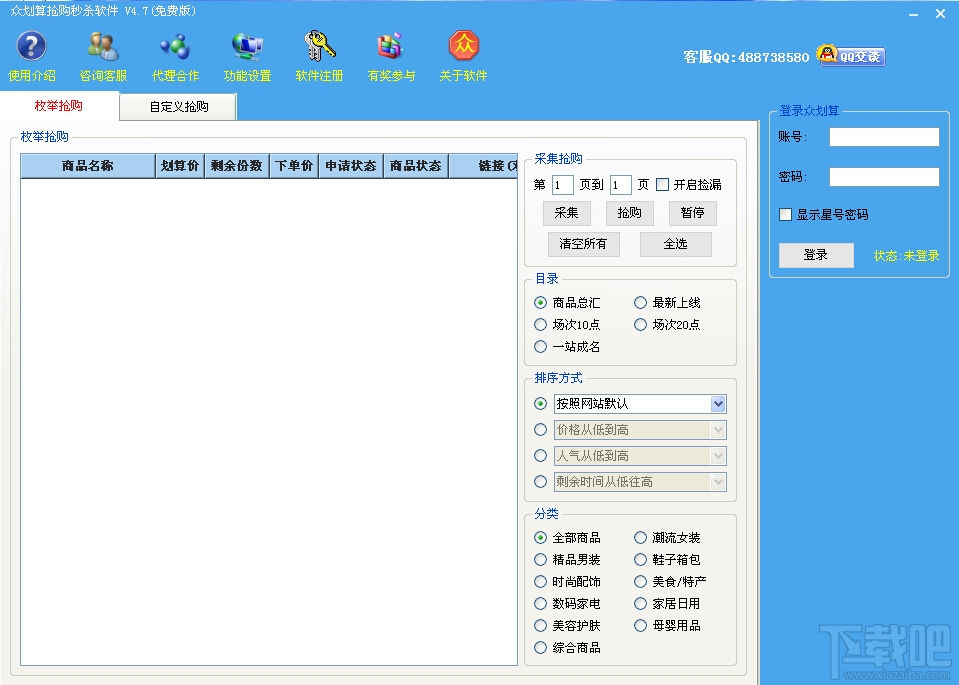
Task: Click the 状态:未登录 status text
Action: coord(906,256)
